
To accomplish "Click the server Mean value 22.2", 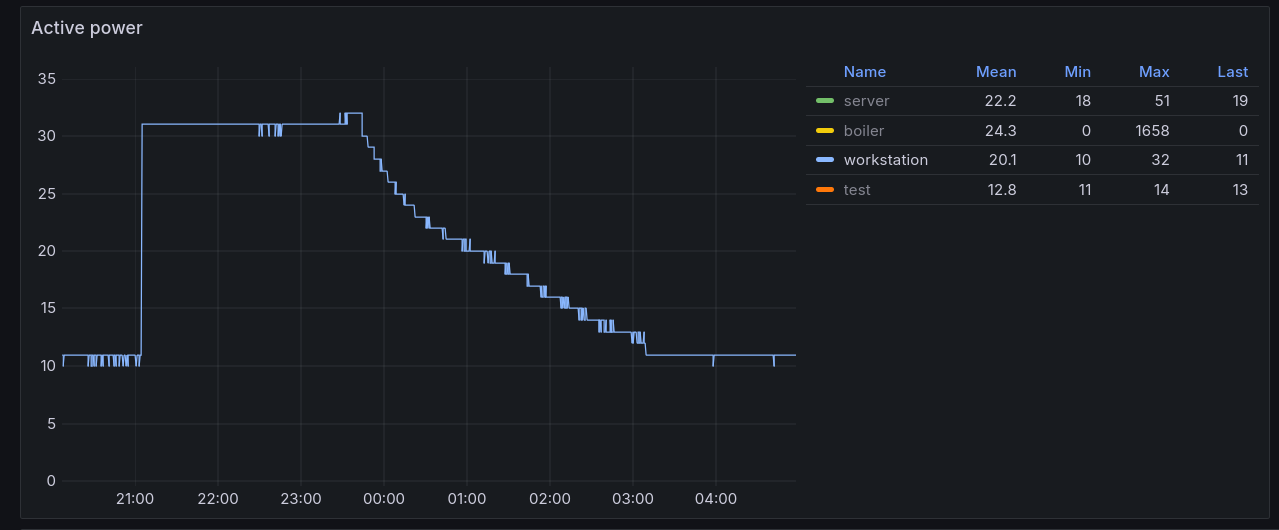I will click(x=999, y=101).
